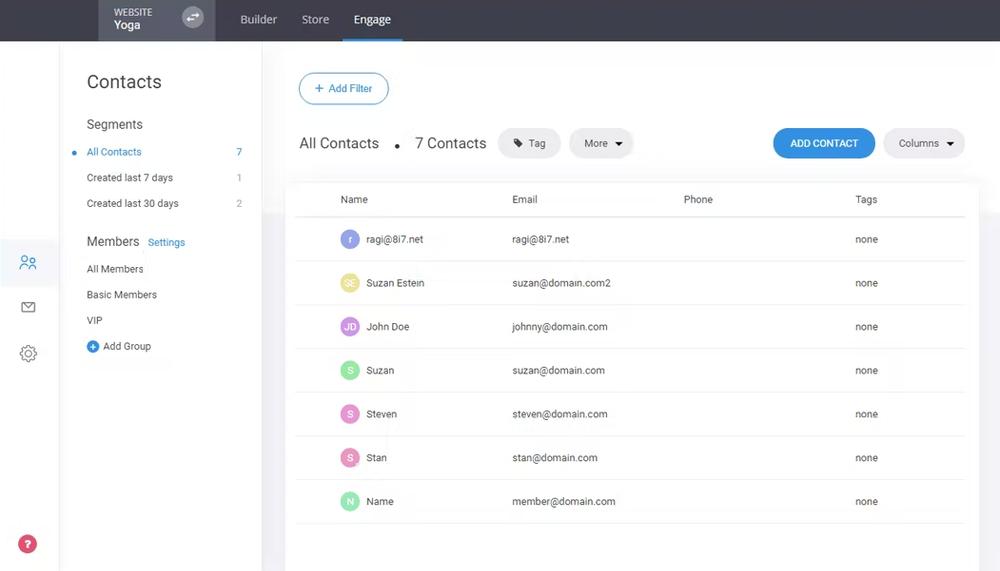
Task: Open Members Settings link
Action: pyautogui.click(x=166, y=242)
